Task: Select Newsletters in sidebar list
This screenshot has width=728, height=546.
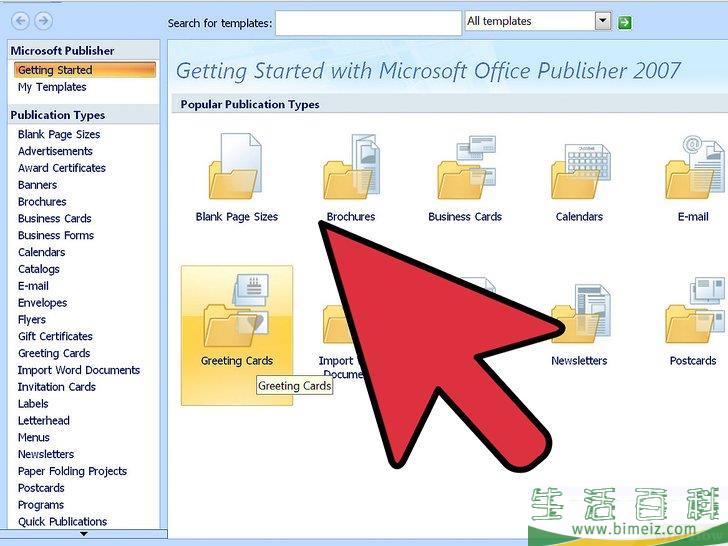Action: (x=46, y=454)
